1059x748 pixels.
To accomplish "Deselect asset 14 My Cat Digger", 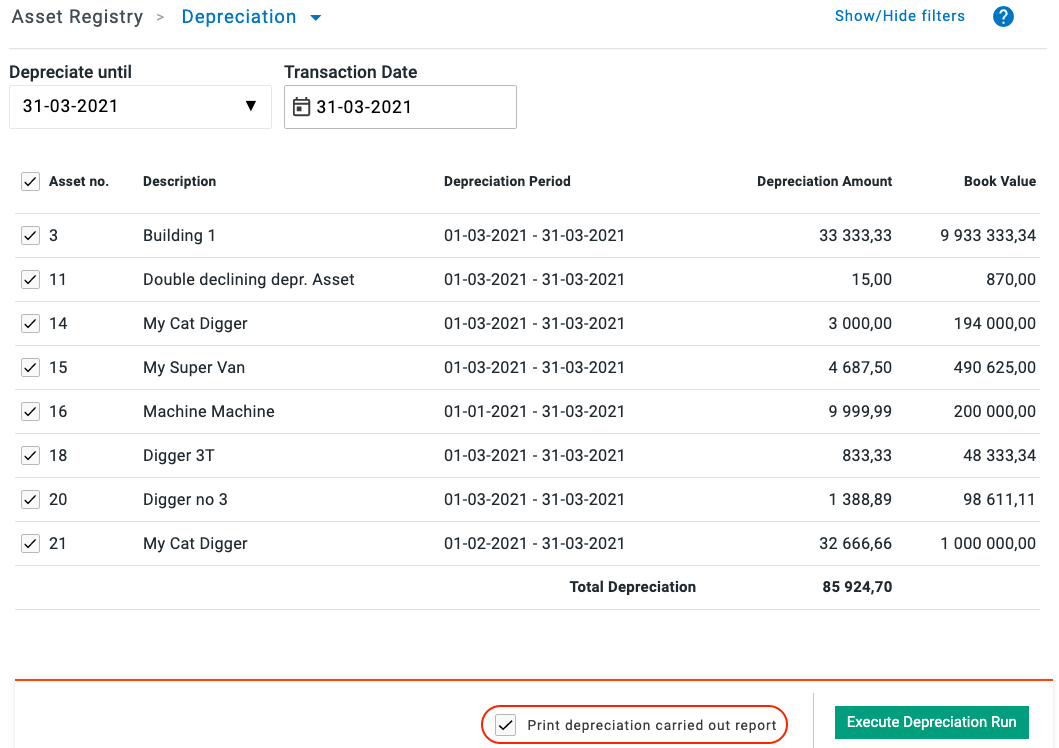I will (30, 324).
